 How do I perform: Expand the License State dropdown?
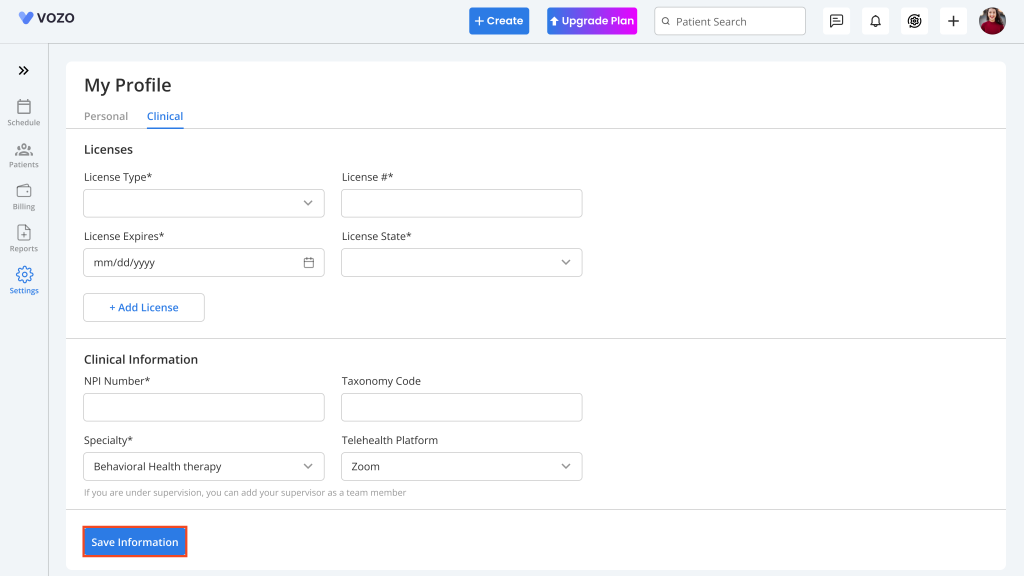(462, 263)
